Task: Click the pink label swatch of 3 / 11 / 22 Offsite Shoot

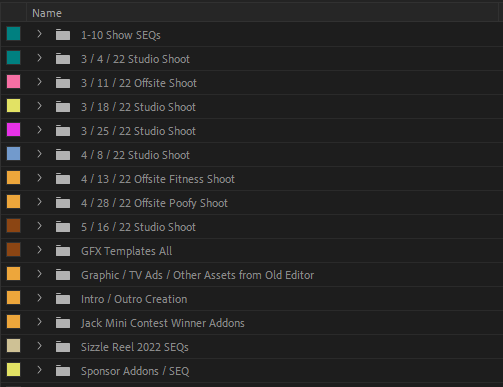Action: coord(14,82)
